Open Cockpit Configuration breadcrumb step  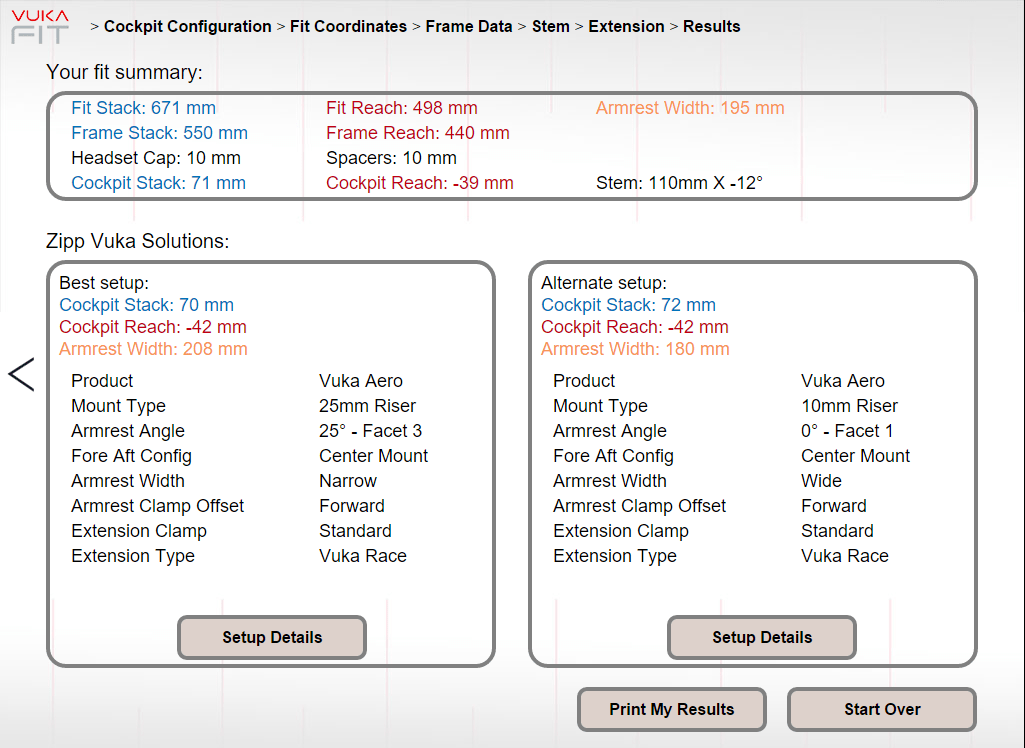pyautogui.click(x=188, y=26)
